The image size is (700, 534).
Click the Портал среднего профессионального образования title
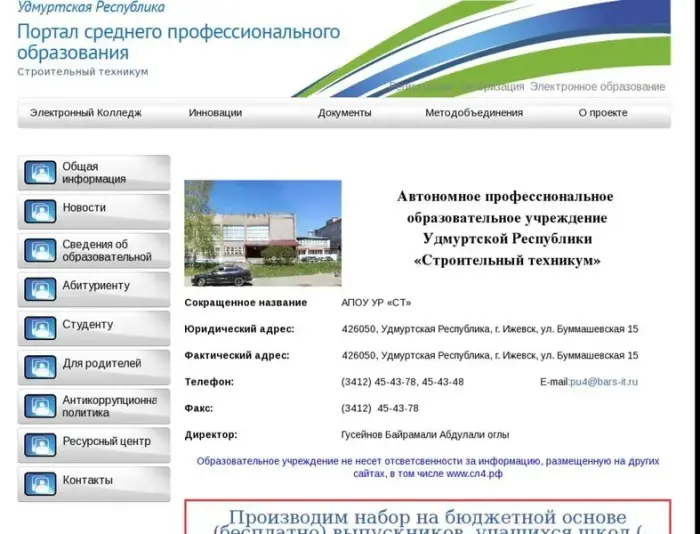[178, 41]
